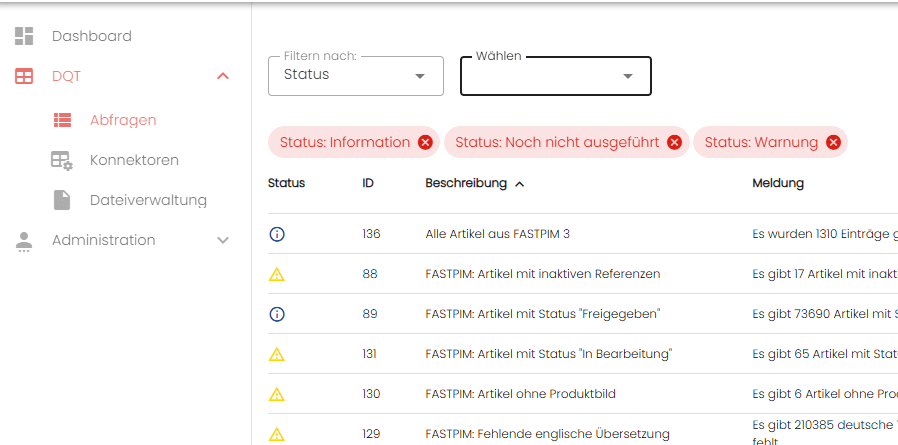The width and height of the screenshot is (898, 445).
Task: Click info status icon for ID 89
Action: coord(277,314)
